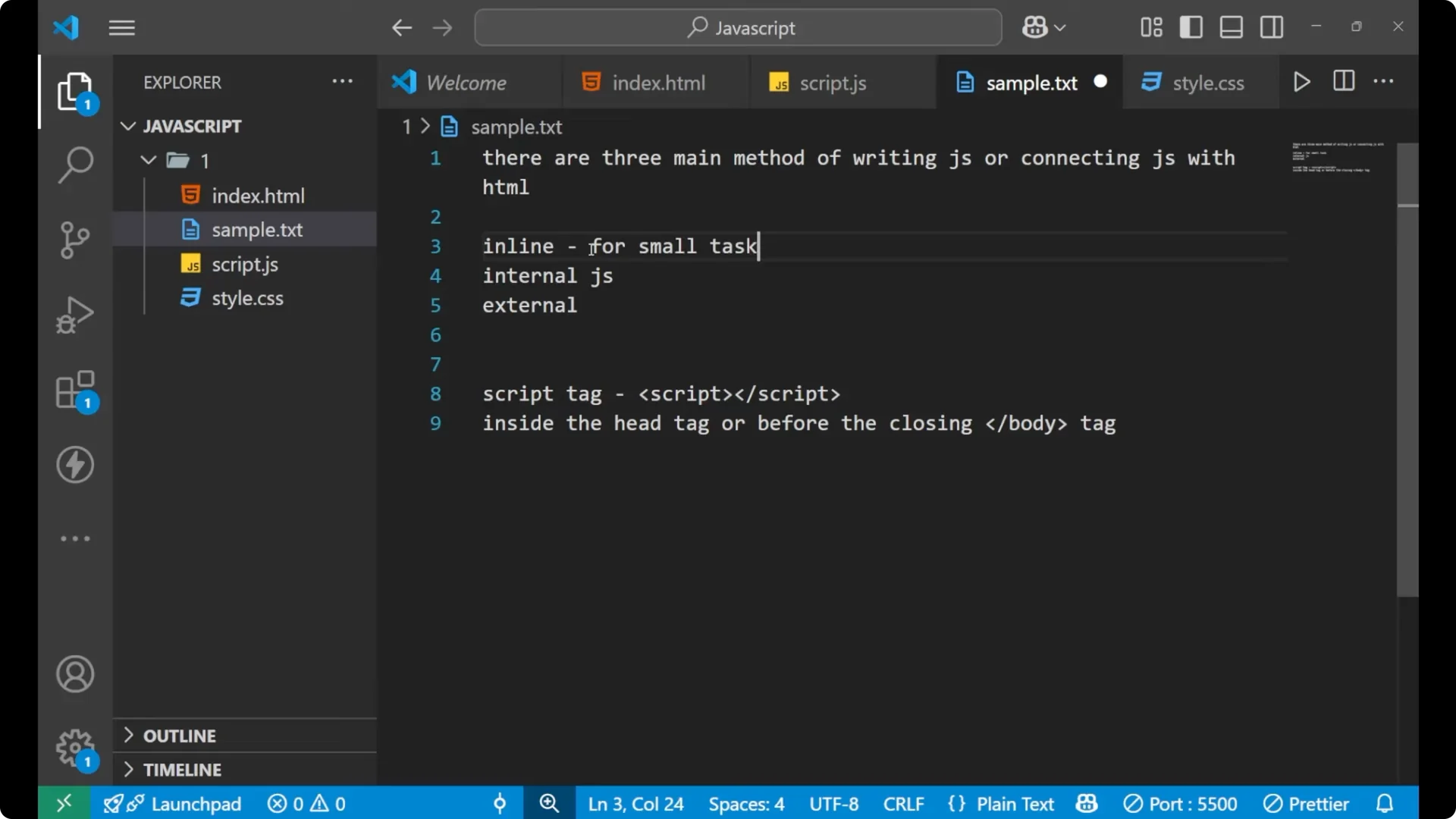Select the Run and Debug icon
The image size is (1456, 819).
pyautogui.click(x=74, y=314)
